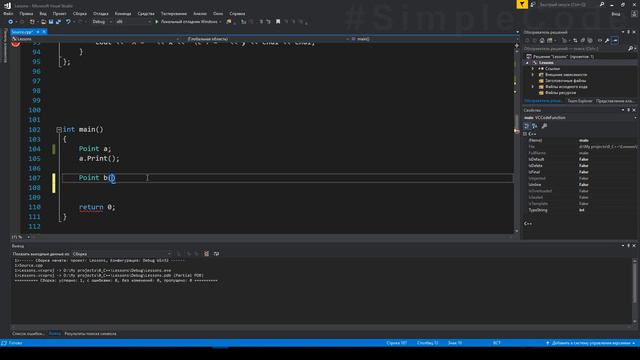Click the Save file icon in the toolbar
The height and width of the screenshot is (360, 640).
pyautogui.click(x=51, y=22)
